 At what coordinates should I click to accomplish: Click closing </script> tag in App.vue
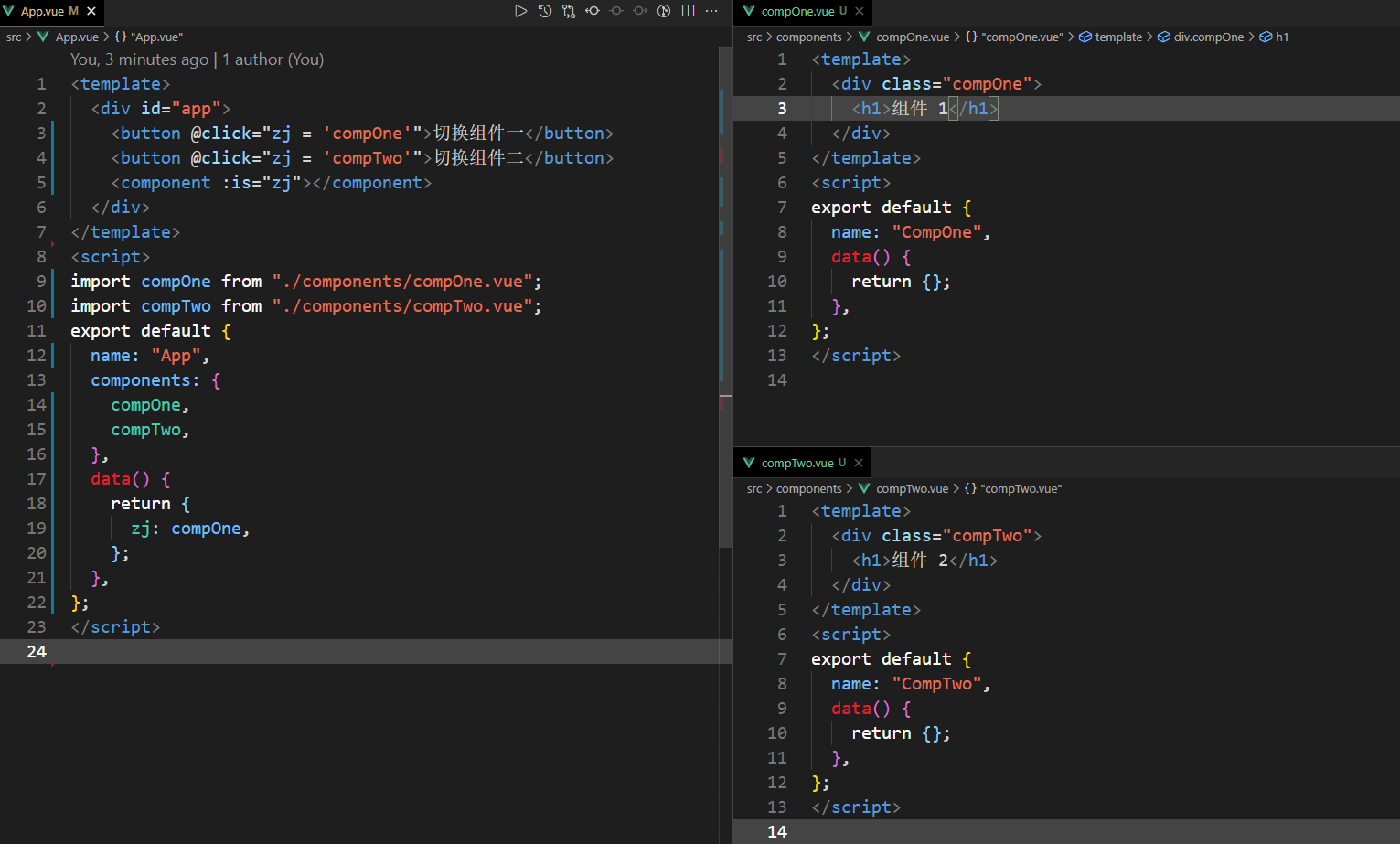(115, 627)
